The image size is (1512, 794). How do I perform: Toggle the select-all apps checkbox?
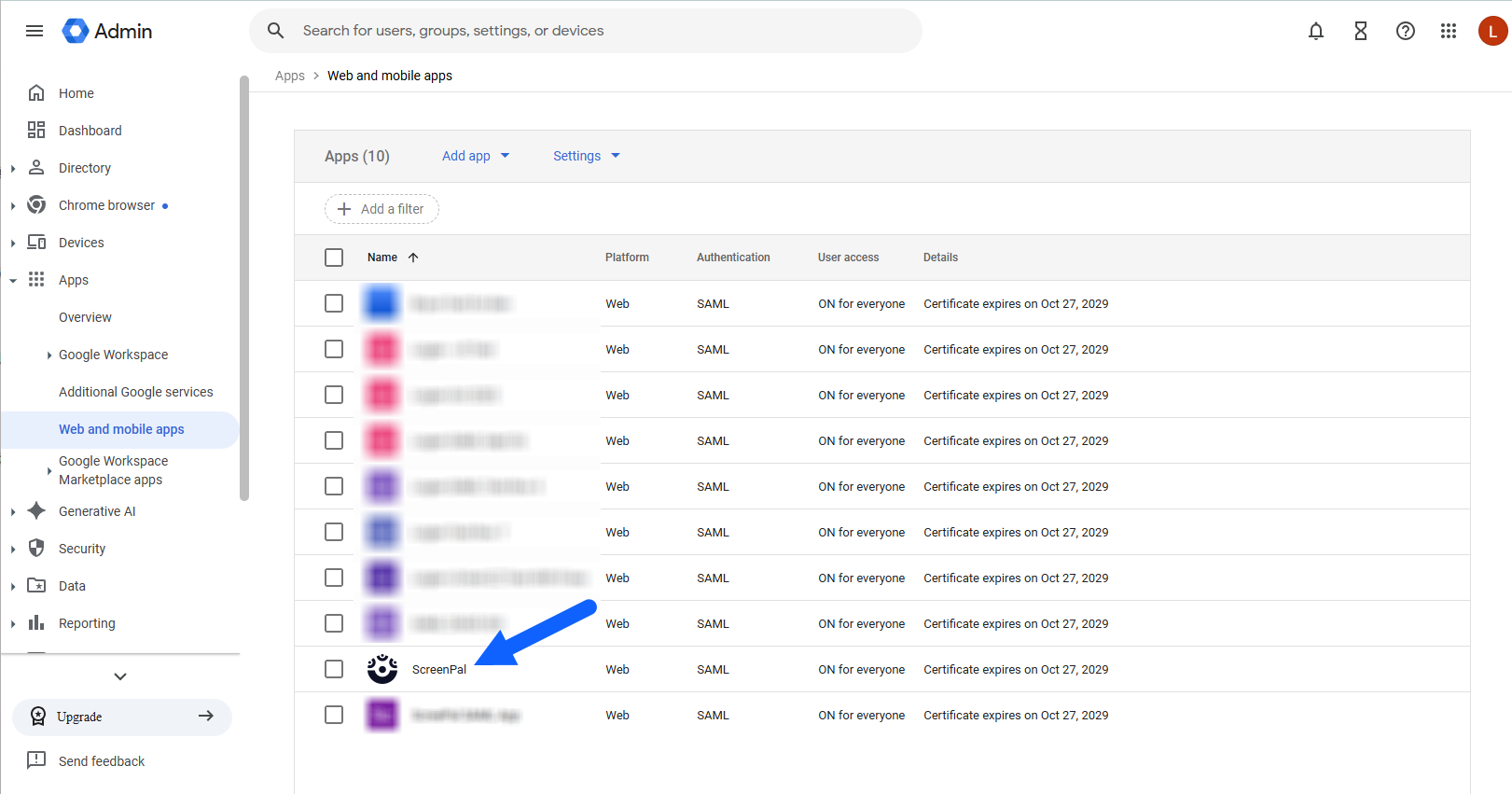coord(334,258)
